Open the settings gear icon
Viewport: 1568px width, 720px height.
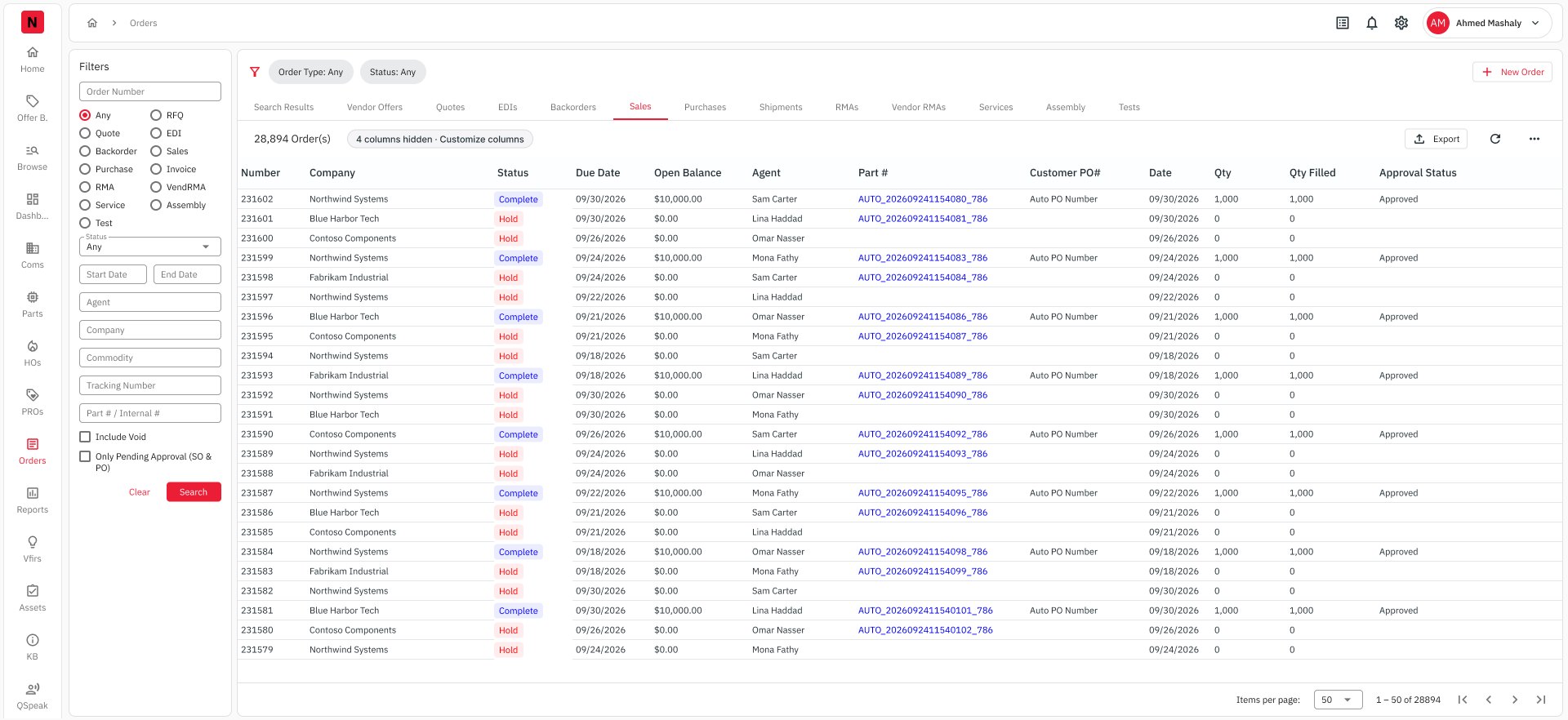click(x=1401, y=23)
